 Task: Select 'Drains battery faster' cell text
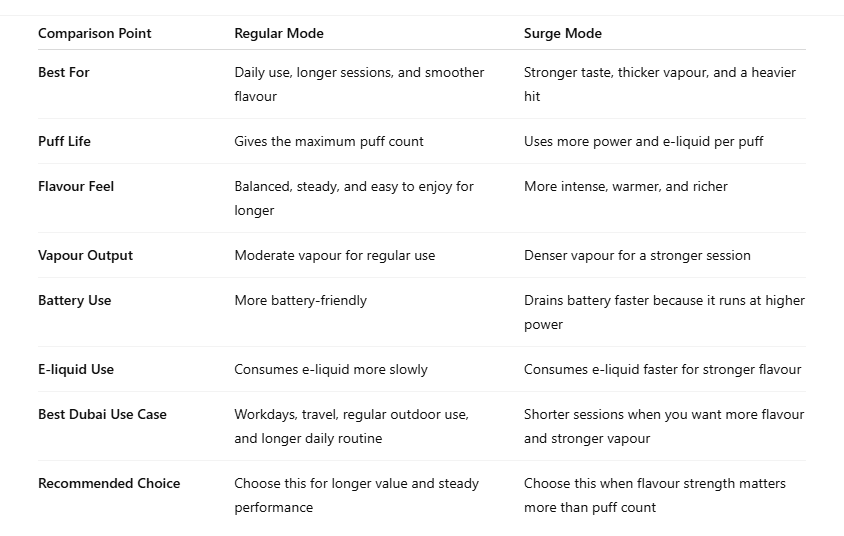coord(664,312)
